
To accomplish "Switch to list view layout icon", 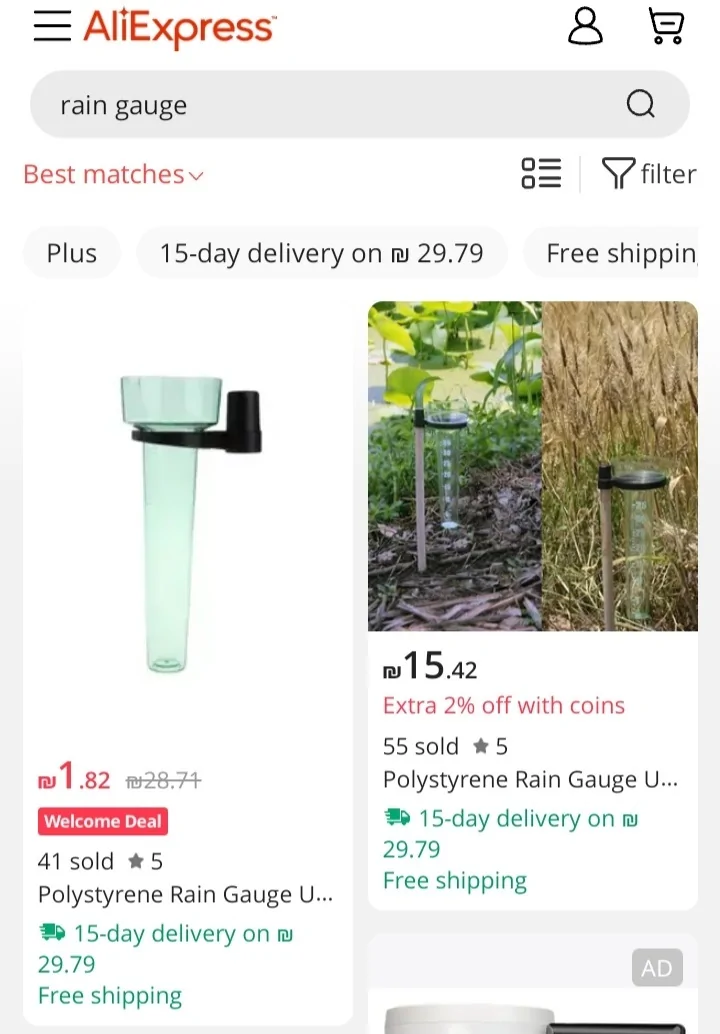I will (x=541, y=173).
